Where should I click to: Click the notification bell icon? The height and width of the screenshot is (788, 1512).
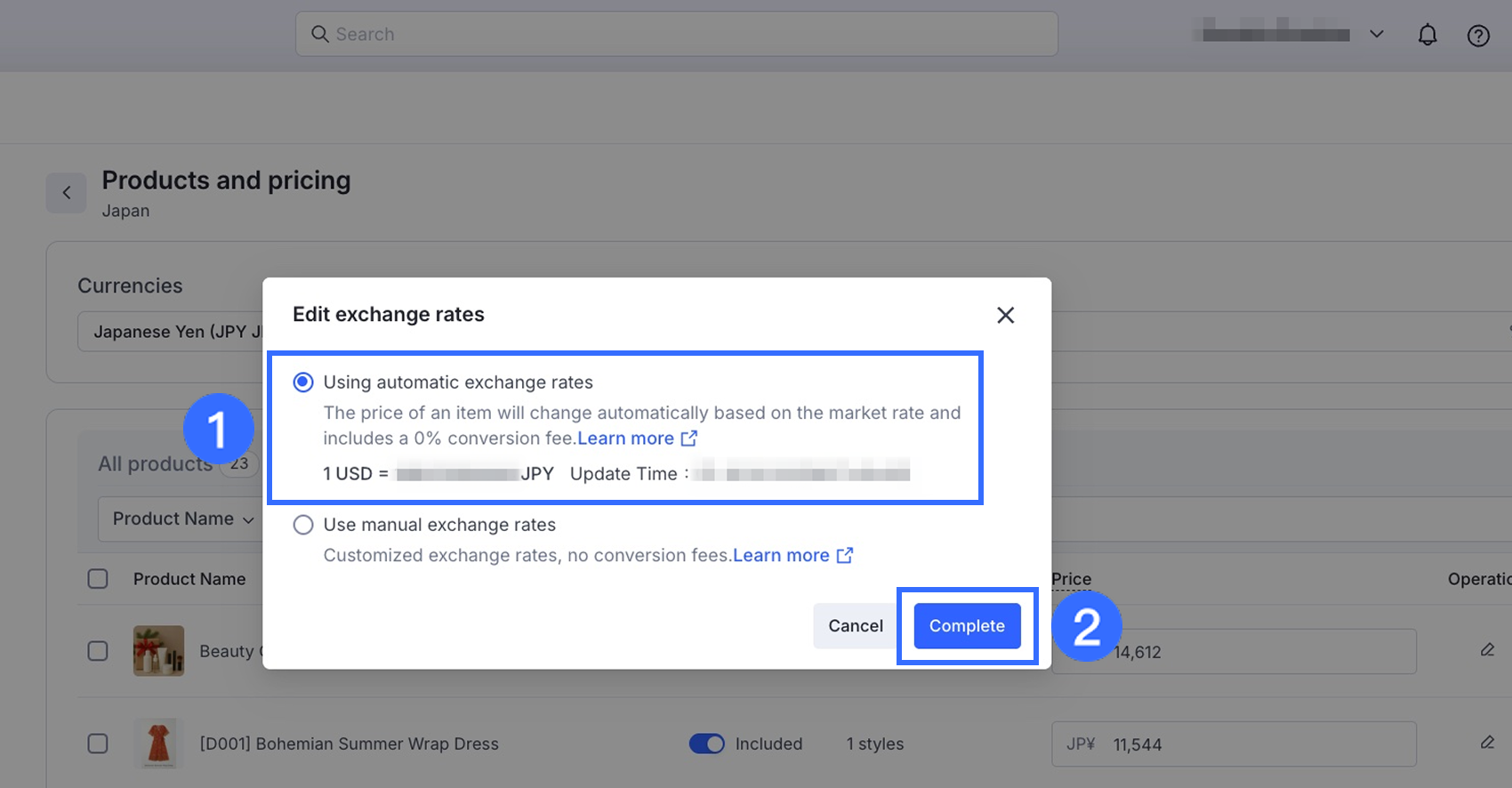tap(1428, 35)
